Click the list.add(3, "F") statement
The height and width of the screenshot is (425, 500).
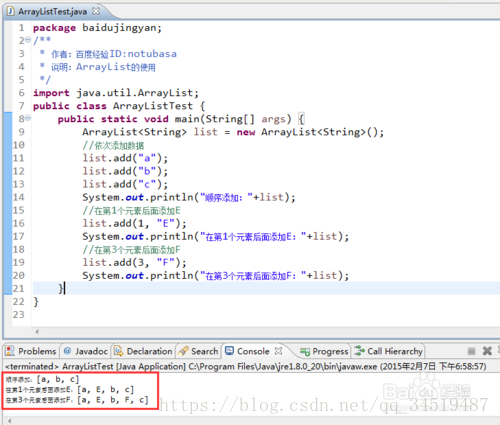pos(134,262)
